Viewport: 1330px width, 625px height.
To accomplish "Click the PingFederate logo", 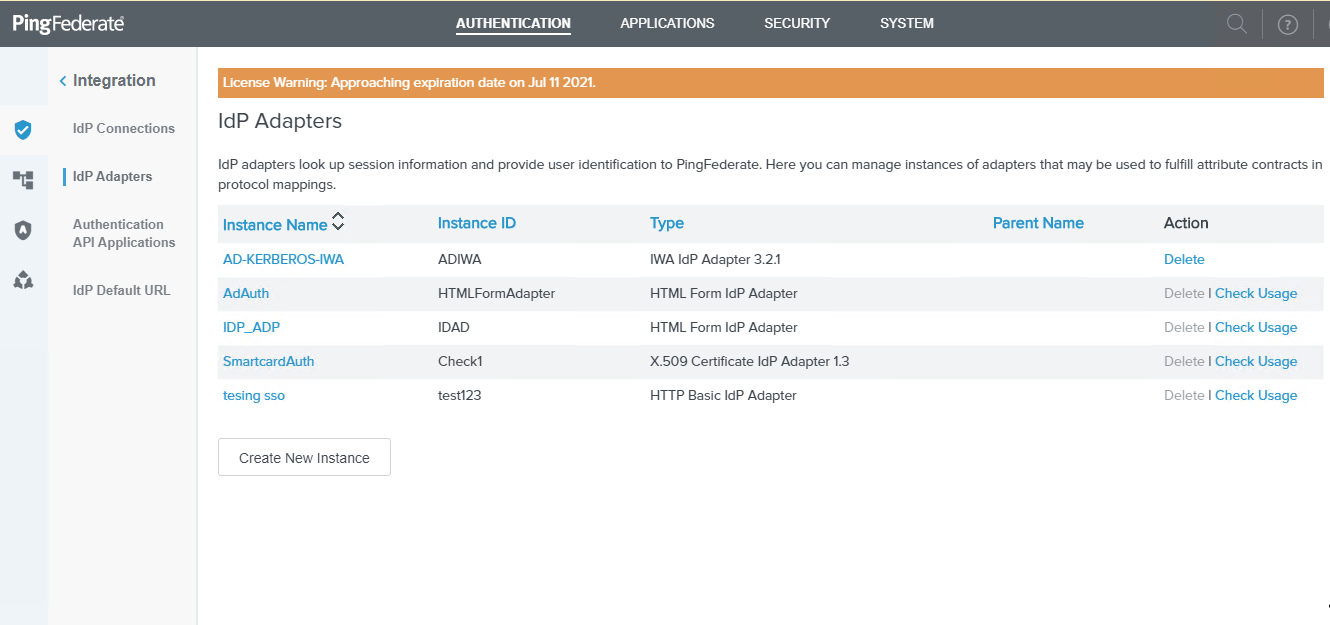I will point(68,24).
